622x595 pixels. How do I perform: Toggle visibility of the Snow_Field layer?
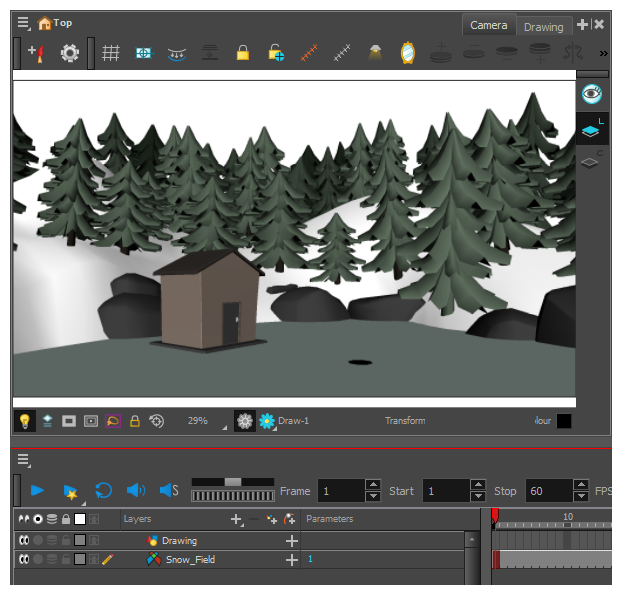[23, 560]
